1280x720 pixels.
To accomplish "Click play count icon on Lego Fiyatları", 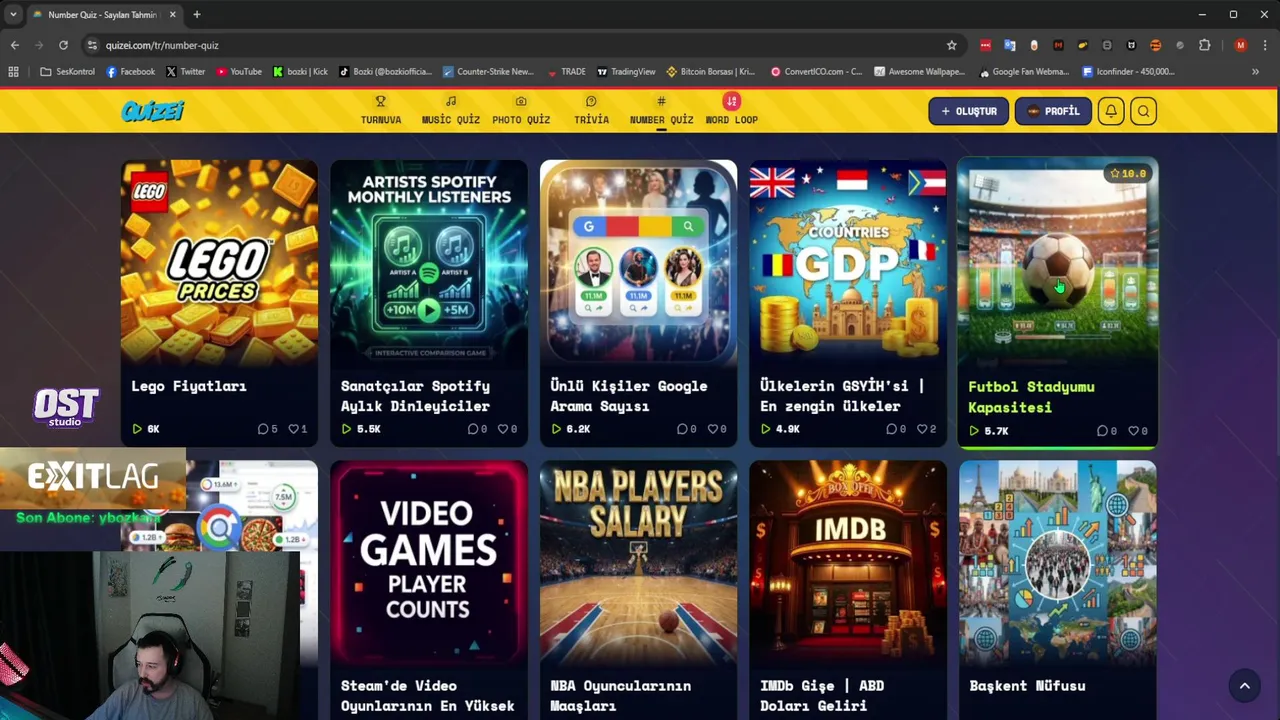I will click(137, 429).
